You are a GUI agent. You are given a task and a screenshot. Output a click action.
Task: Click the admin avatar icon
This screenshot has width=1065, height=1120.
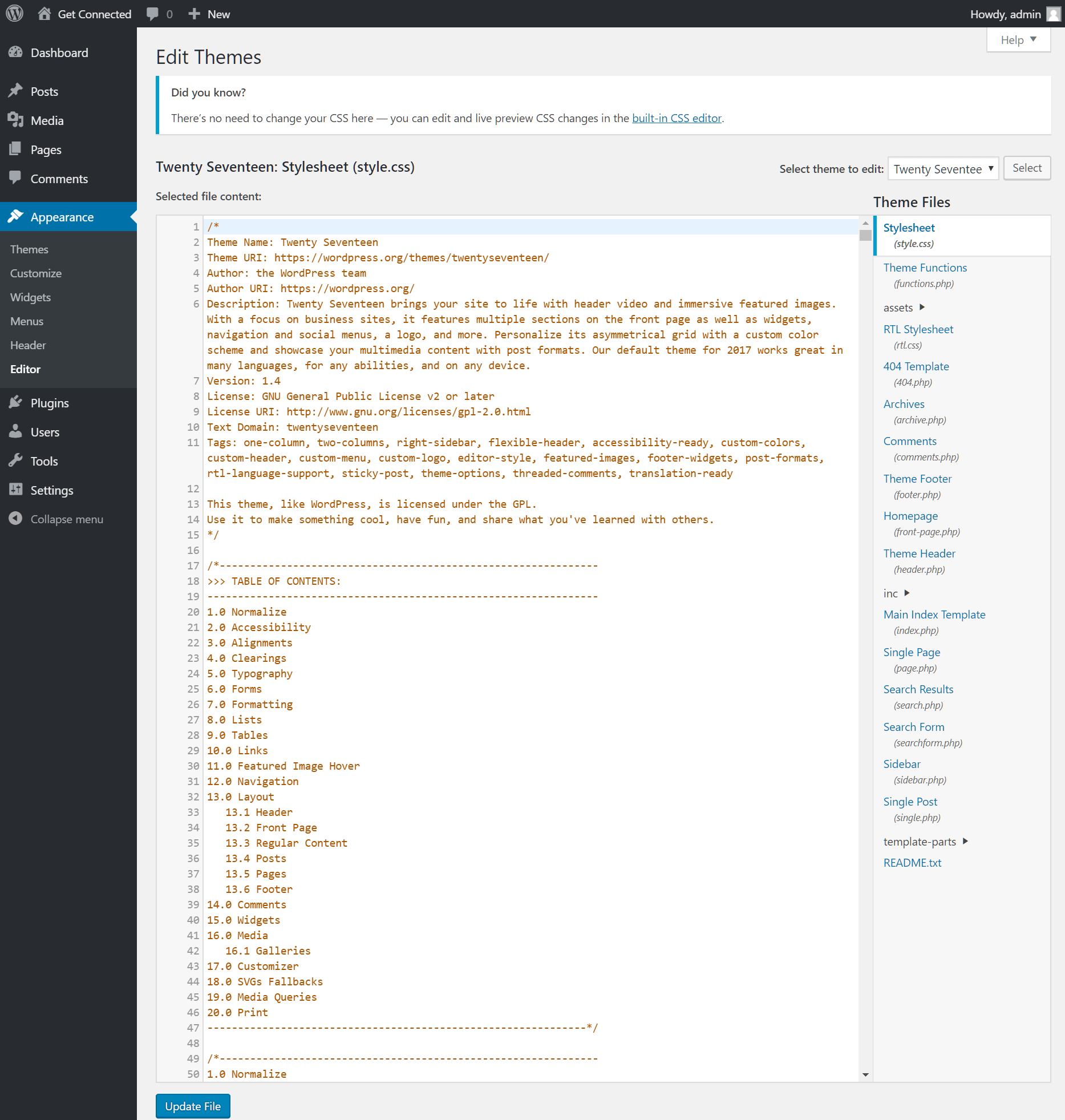coord(1054,14)
